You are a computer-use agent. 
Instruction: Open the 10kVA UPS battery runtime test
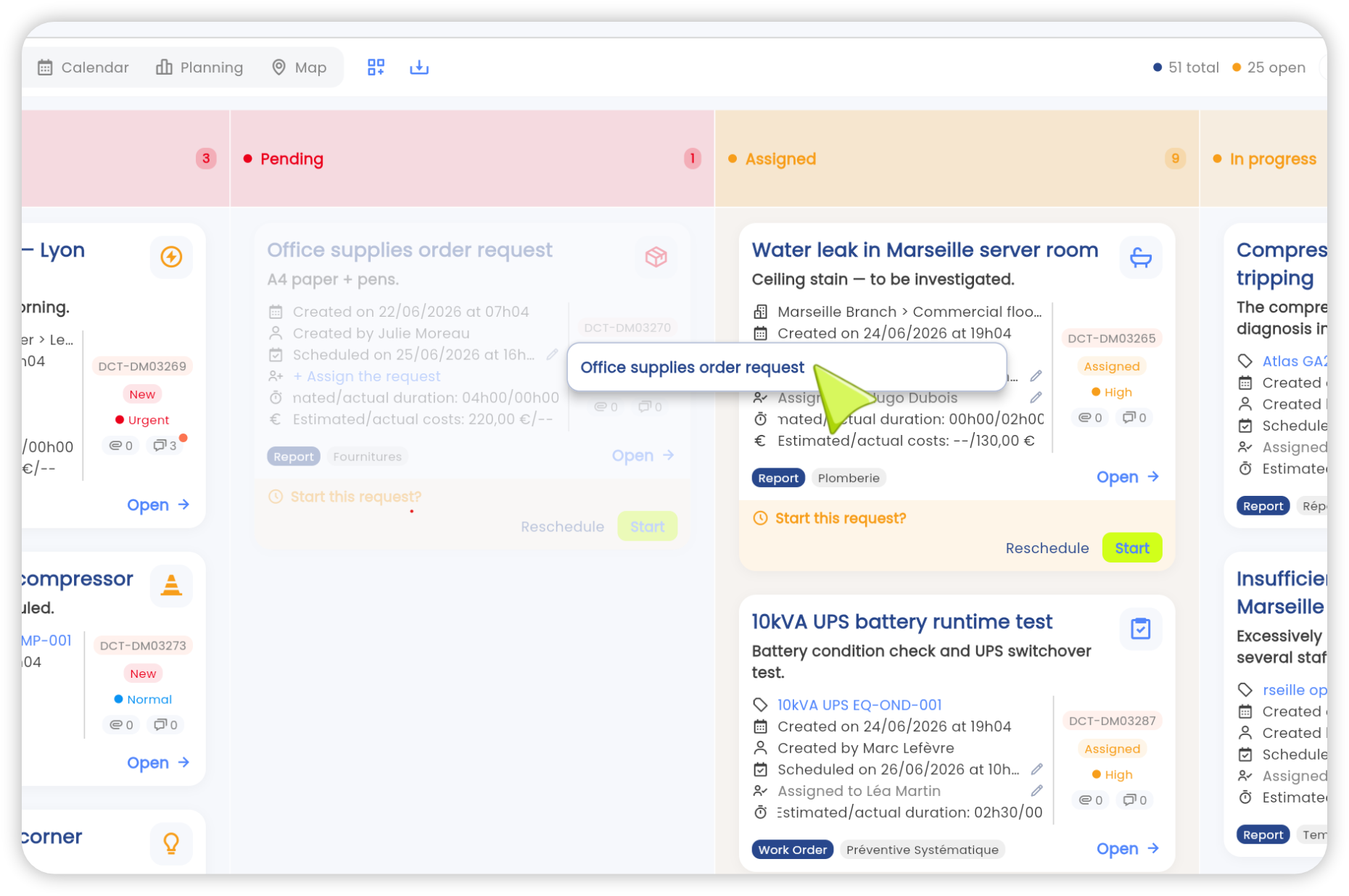pyautogui.click(x=1128, y=849)
